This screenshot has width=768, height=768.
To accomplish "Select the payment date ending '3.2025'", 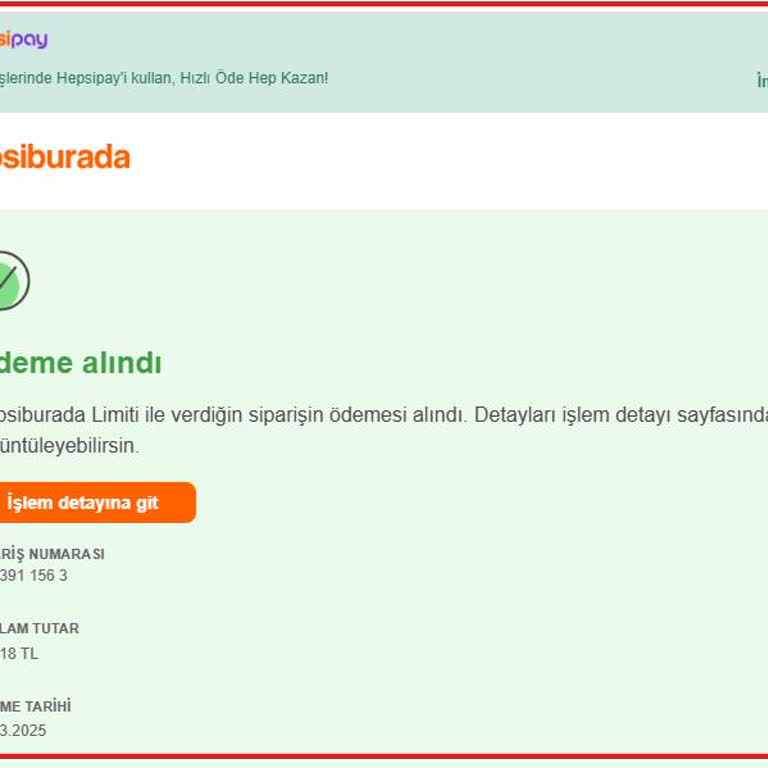I will pyautogui.click(x=23, y=730).
